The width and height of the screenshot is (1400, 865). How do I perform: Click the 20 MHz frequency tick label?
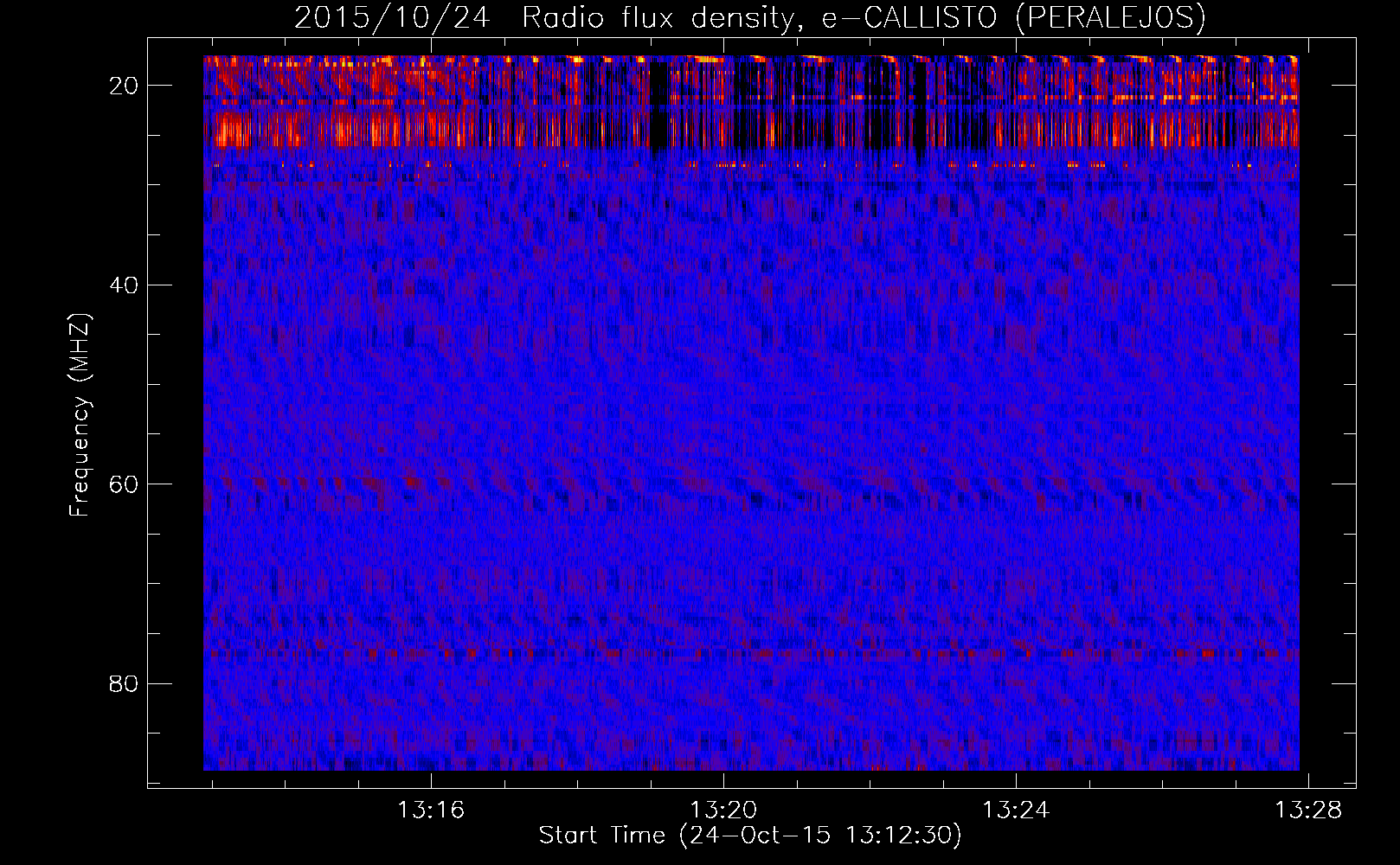[125, 86]
